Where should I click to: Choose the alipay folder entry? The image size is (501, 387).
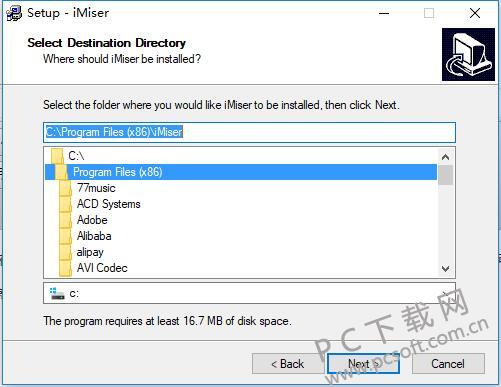[x=90, y=252]
